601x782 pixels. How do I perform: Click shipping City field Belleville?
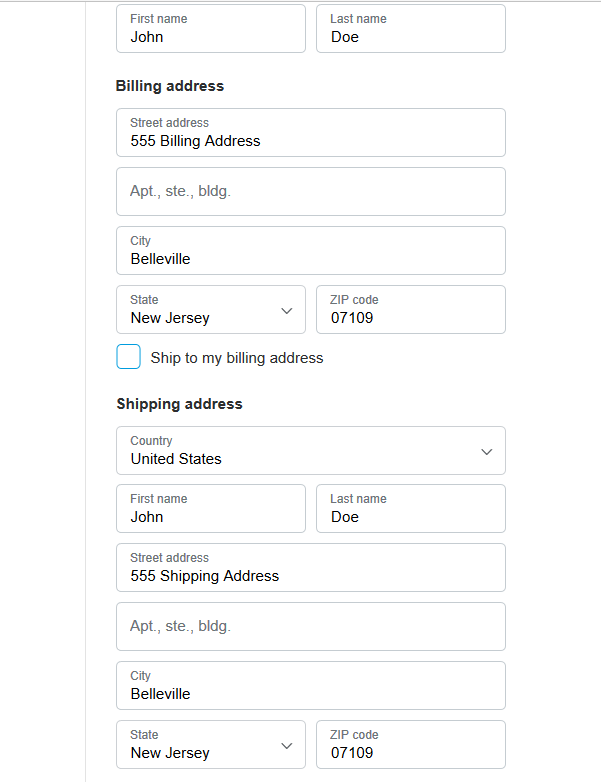click(311, 685)
